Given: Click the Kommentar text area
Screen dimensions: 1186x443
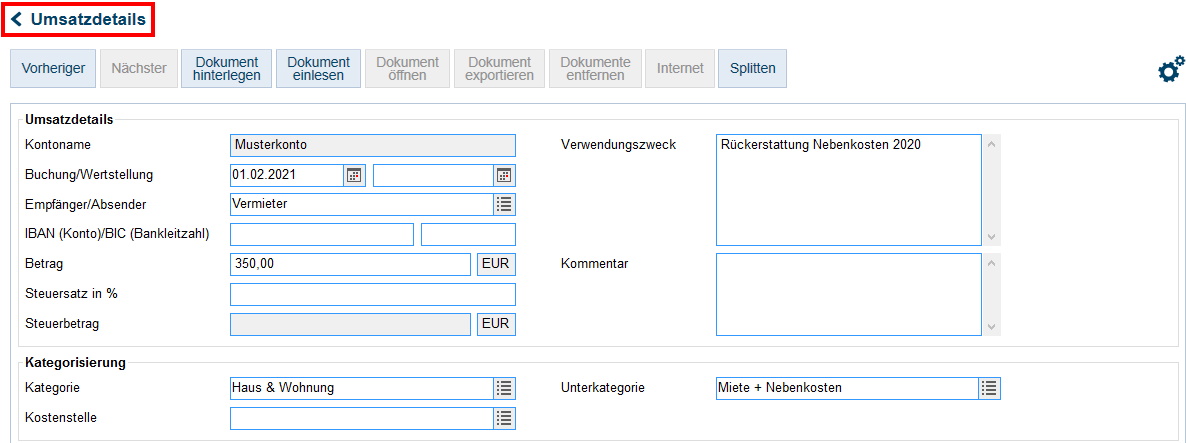Looking at the screenshot, I should point(848,294).
